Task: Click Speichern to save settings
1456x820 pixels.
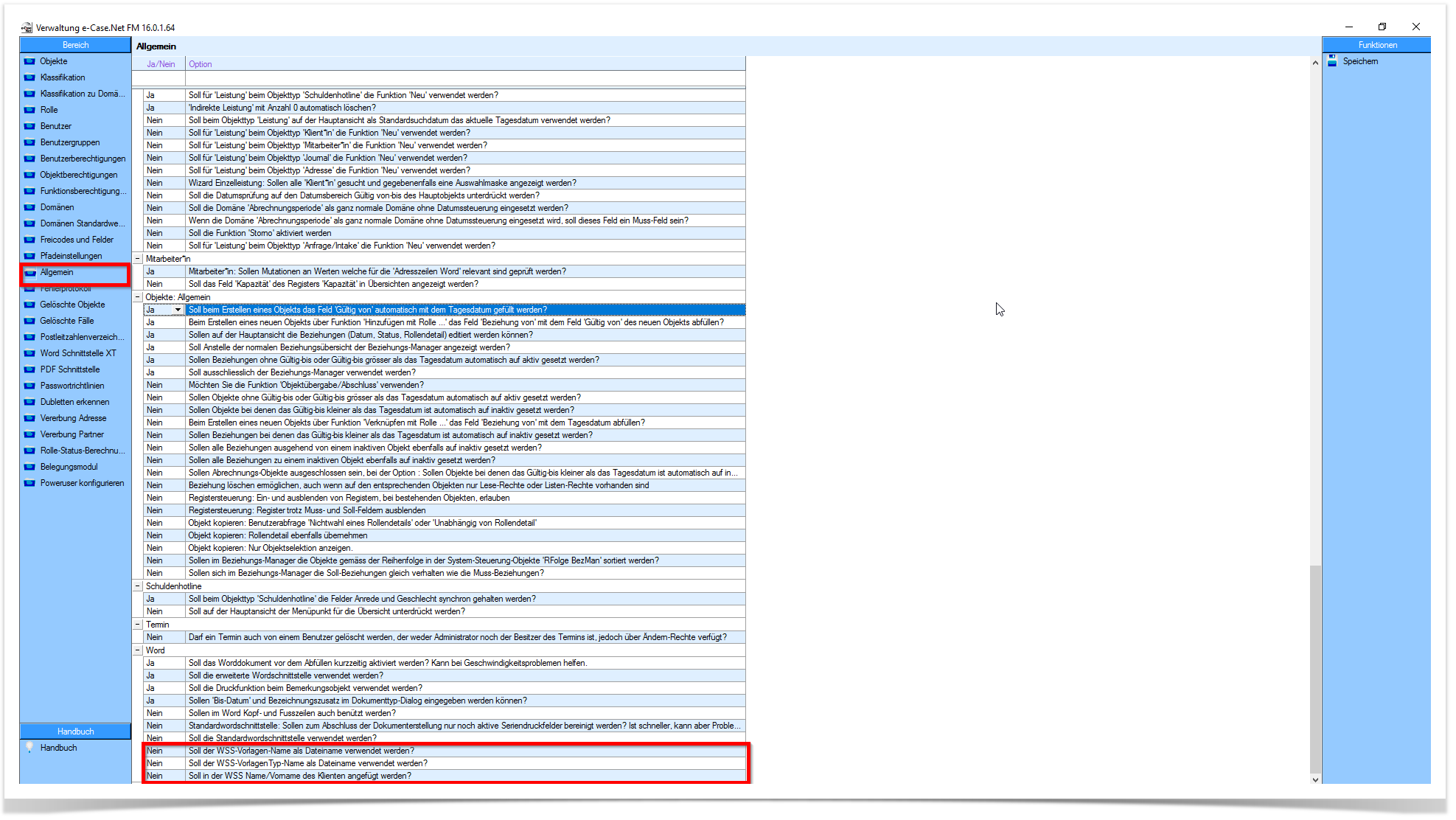Action: (1360, 61)
